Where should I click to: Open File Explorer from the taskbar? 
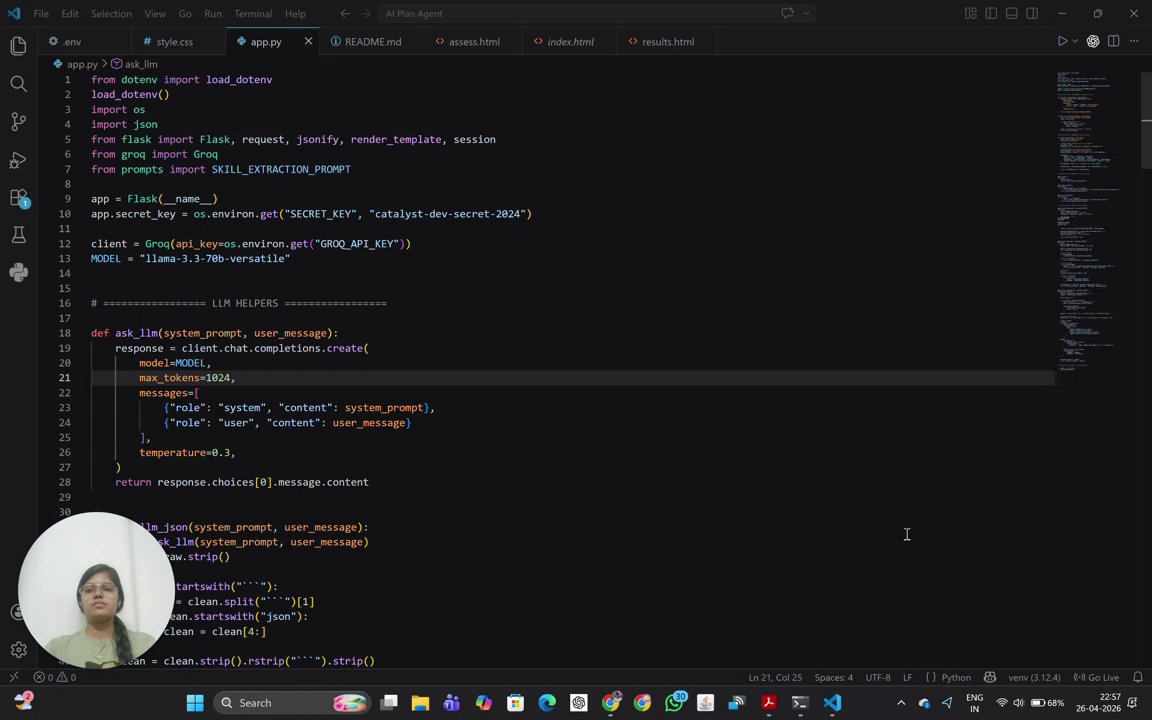pos(420,702)
